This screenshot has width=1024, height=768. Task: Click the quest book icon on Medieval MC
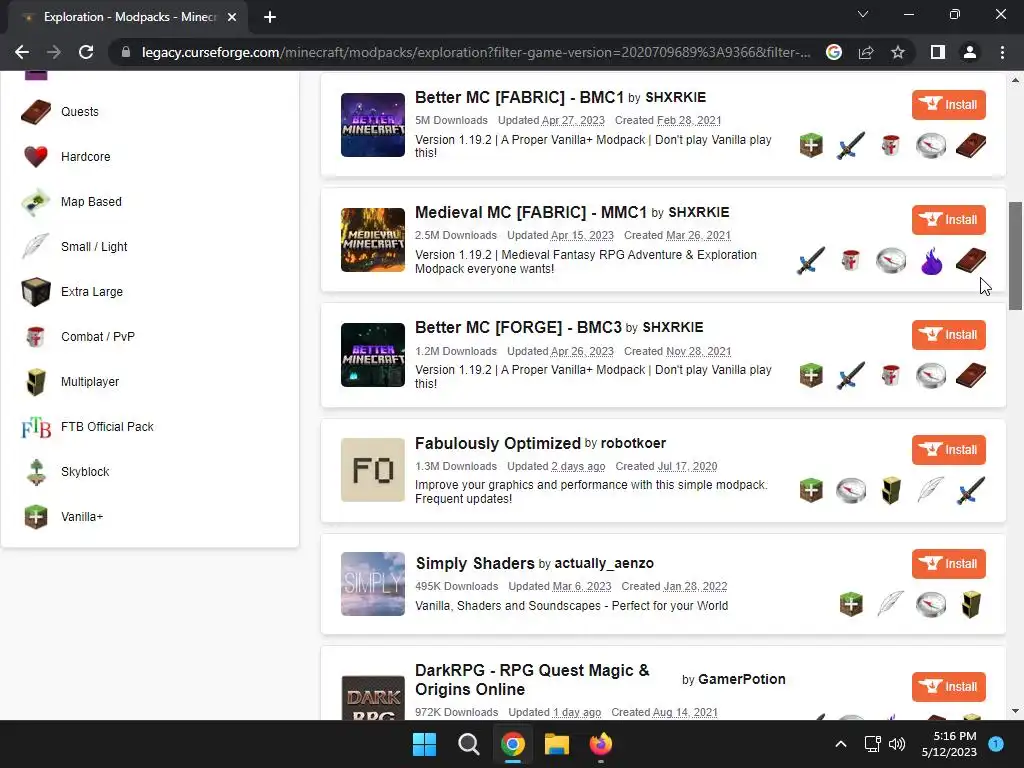(971, 261)
